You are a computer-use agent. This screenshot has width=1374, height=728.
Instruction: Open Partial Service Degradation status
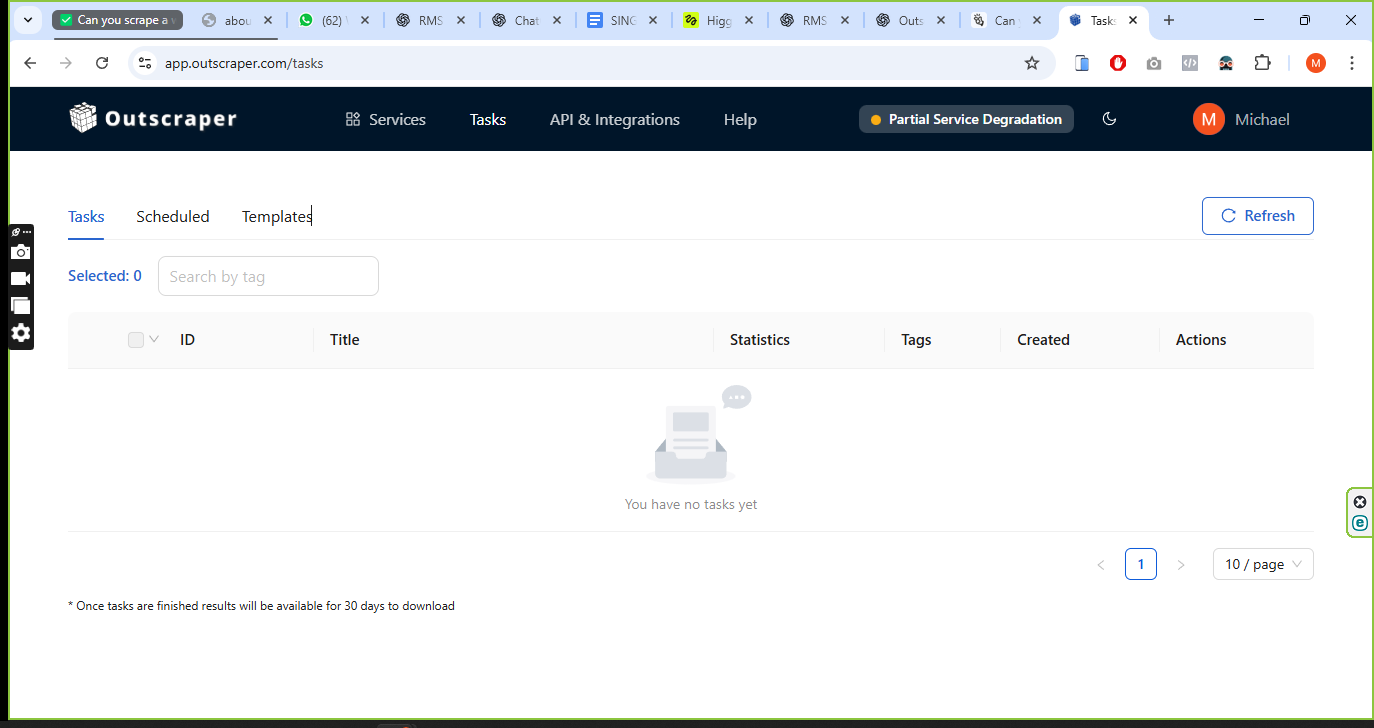tap(965, 119)
